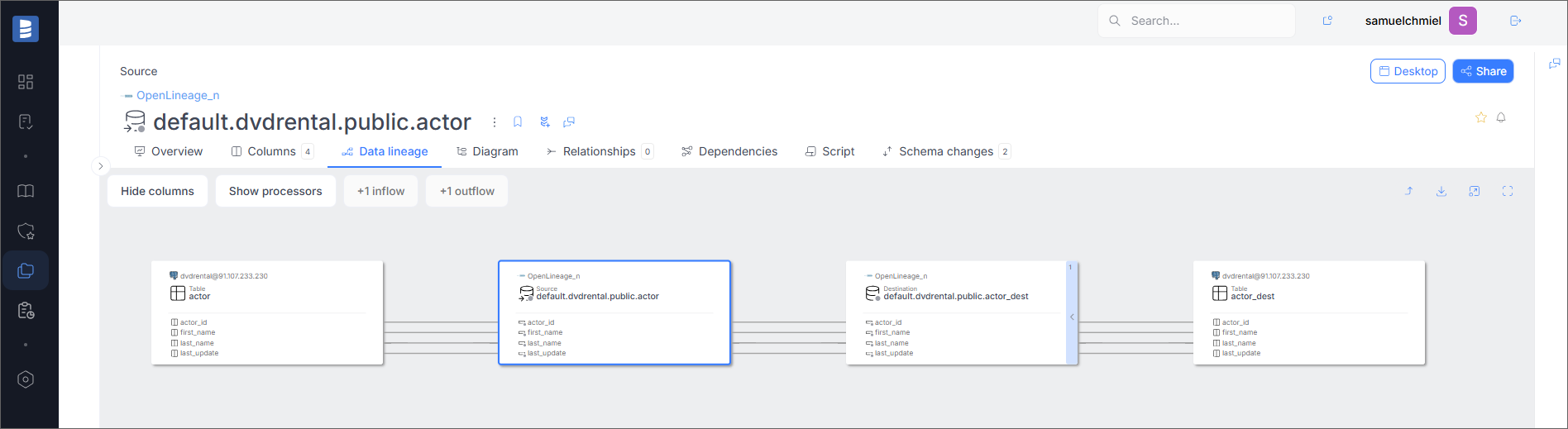Open the dashboard grid icon in sidebar
This screenshot has width=1568, height=429.
tap(26, 82)
